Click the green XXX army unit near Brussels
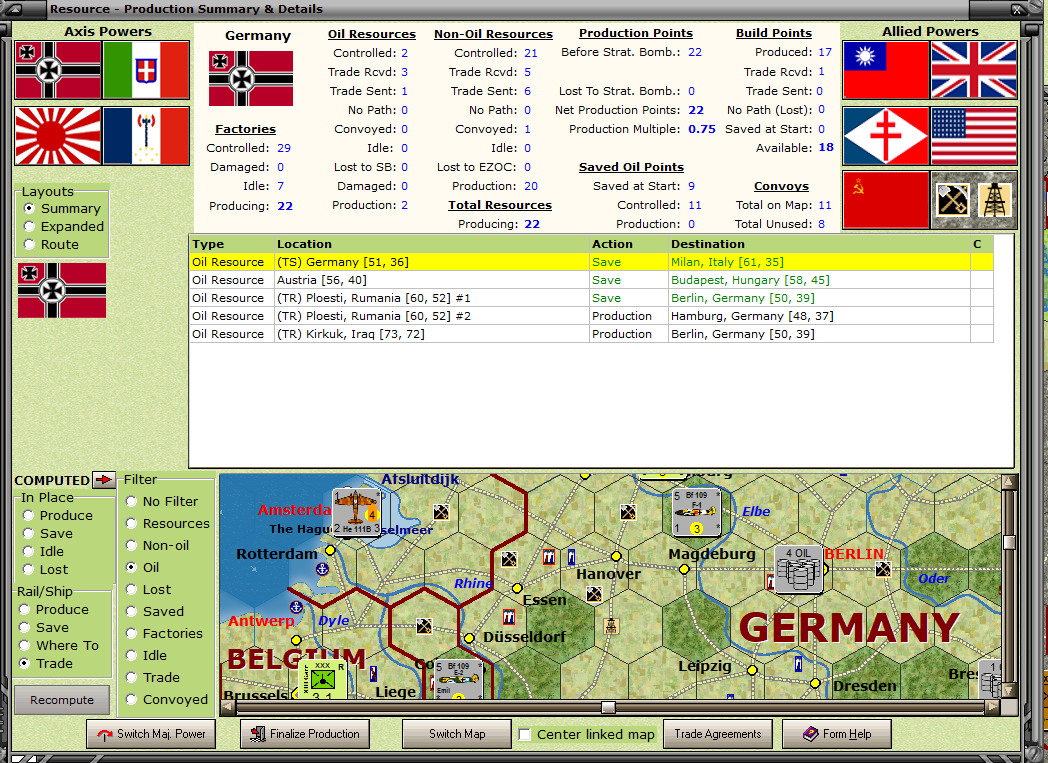This screenshot has height=763, width=1048. tap(323, 680)
